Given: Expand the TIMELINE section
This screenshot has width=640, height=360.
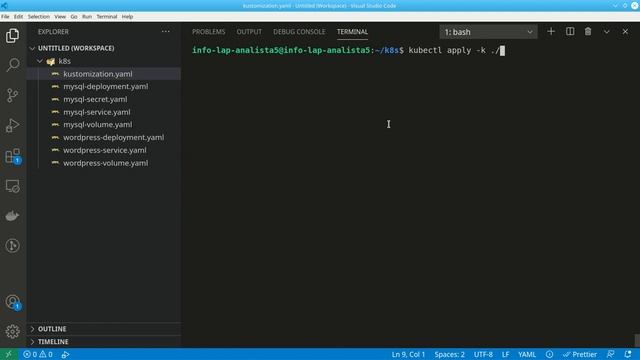Looking at the screenshot, I should point(53,342).
